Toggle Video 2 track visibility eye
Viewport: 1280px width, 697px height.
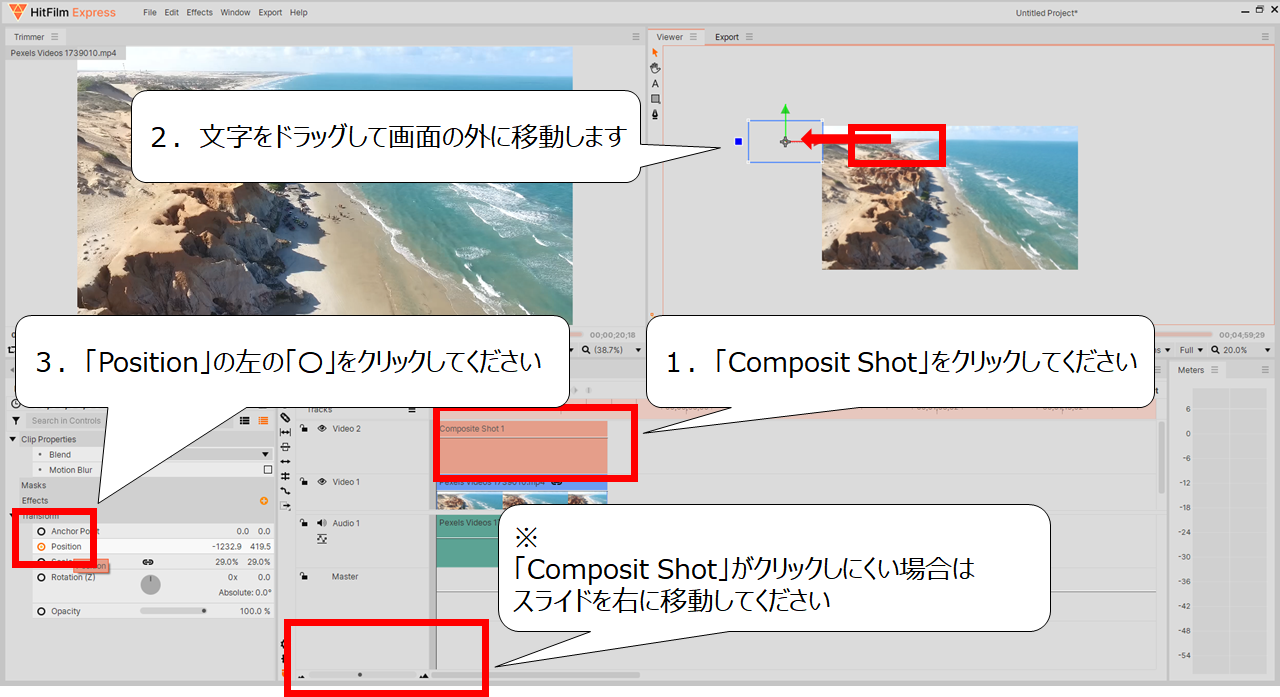tap(322, 428)
